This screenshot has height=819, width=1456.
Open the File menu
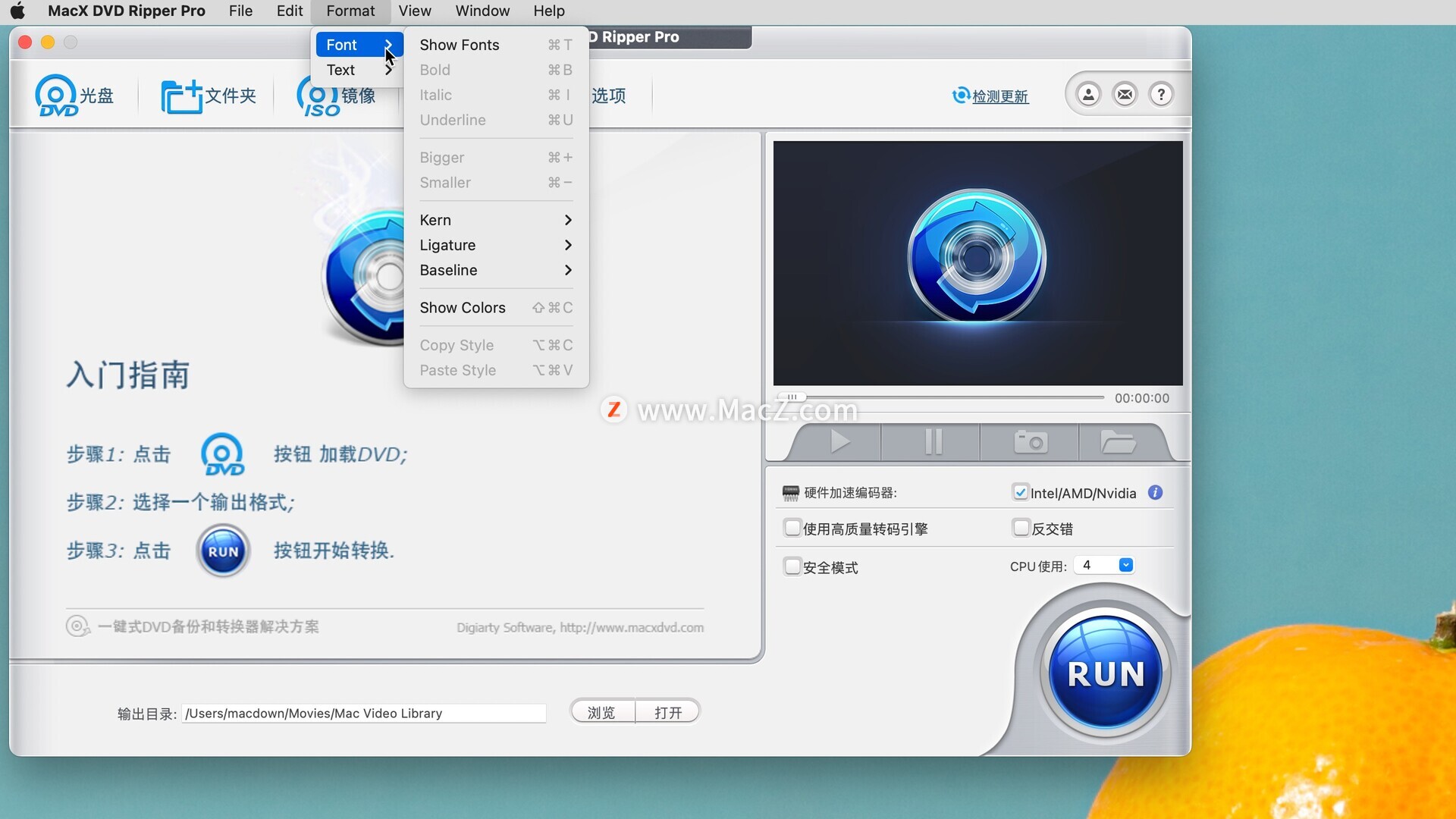[x=240, y=11]
